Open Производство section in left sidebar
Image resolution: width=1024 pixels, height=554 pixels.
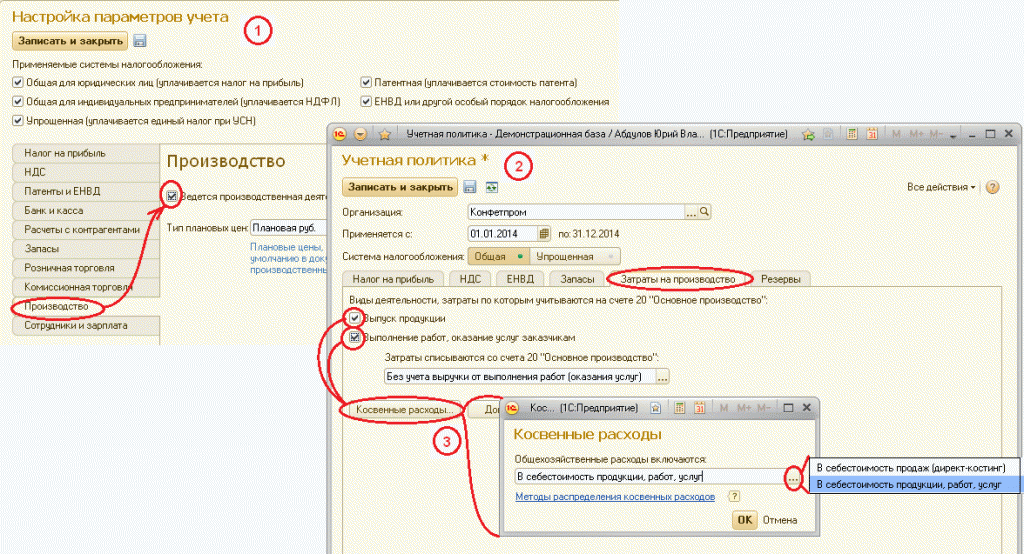[x=86, y=306]
